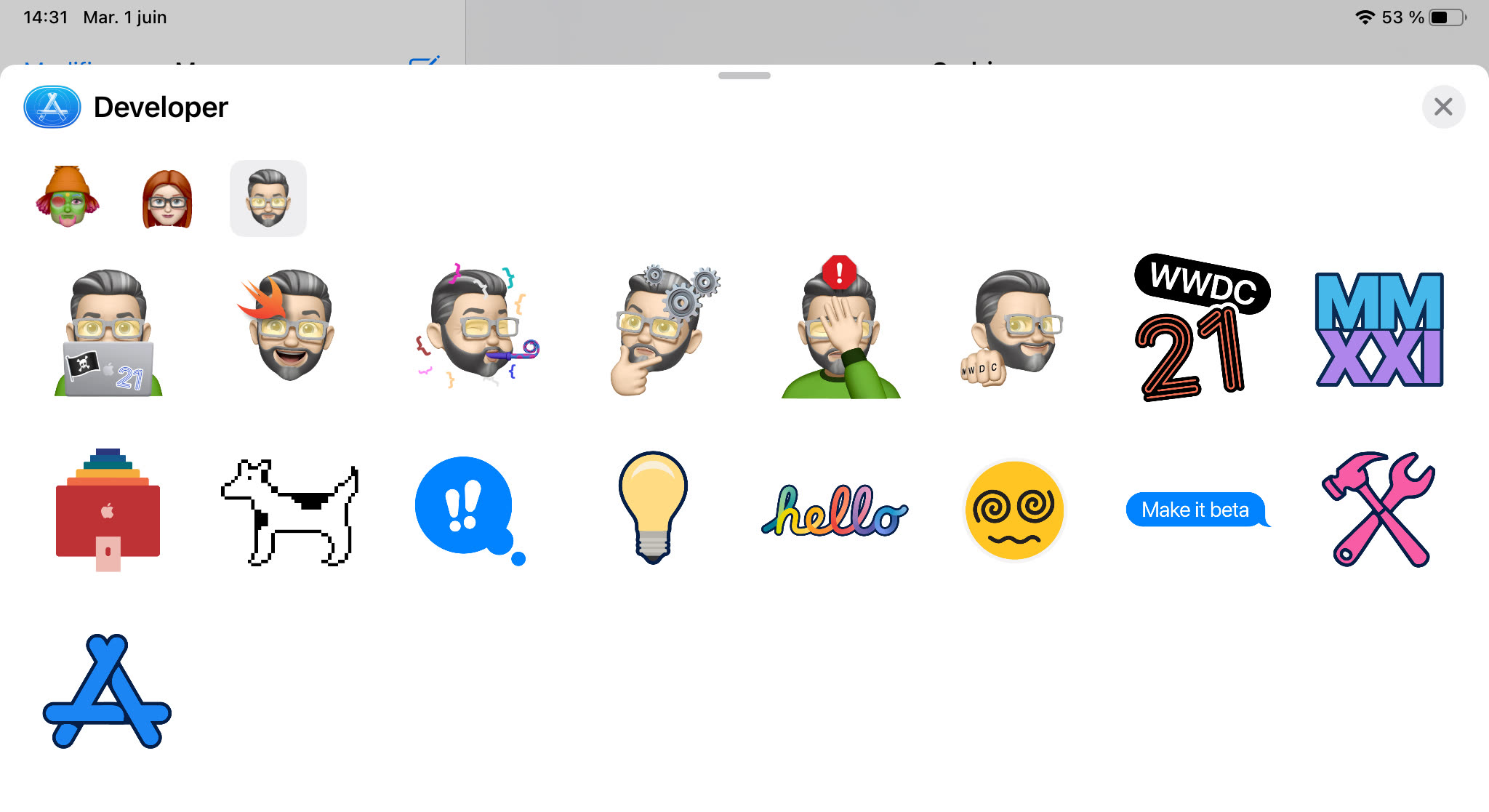
Task: Select the blue App Store logo sticker
Action: [107, 692]
